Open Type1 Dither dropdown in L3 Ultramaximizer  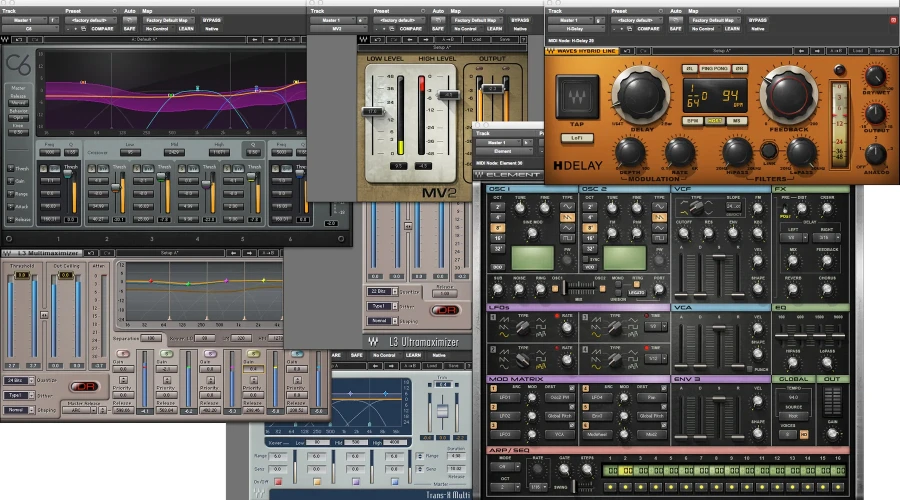click(x=382, y=306)
